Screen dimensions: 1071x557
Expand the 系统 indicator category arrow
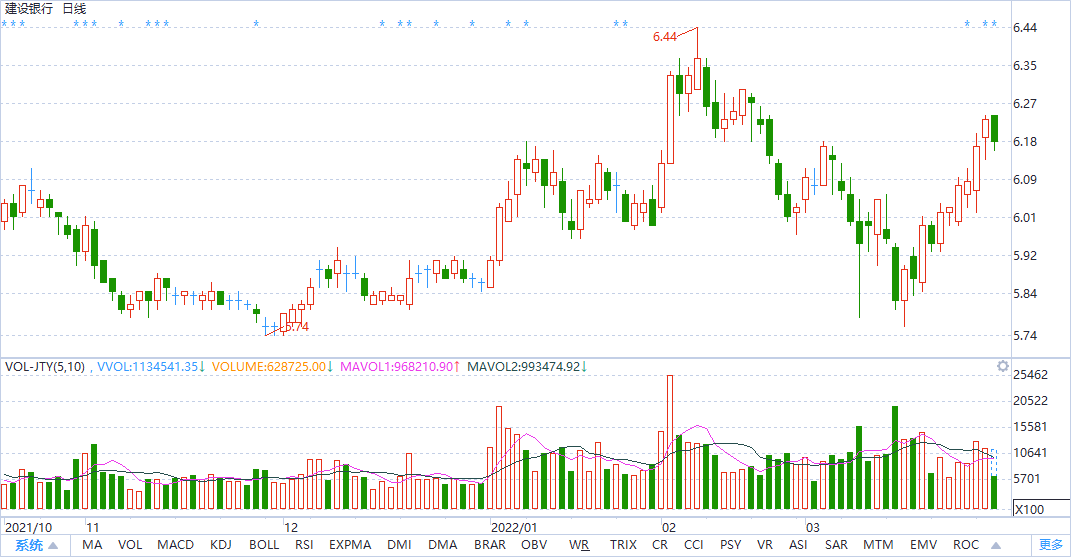pos(53,545)
